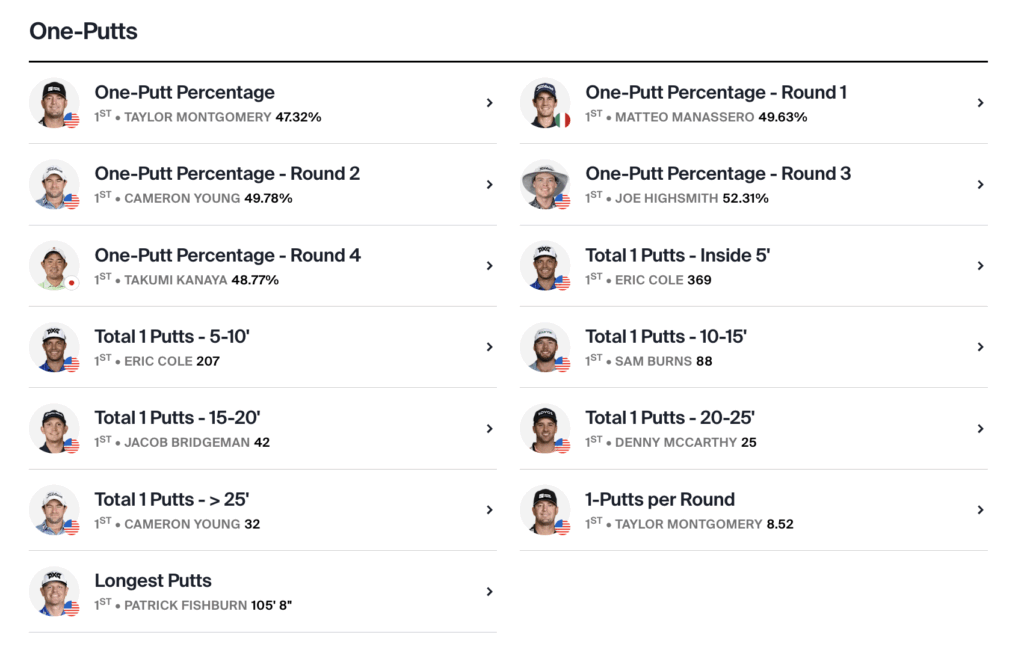Click chevron arrow on One-Putt Percentage - Round 1

(x=980, y=103)
